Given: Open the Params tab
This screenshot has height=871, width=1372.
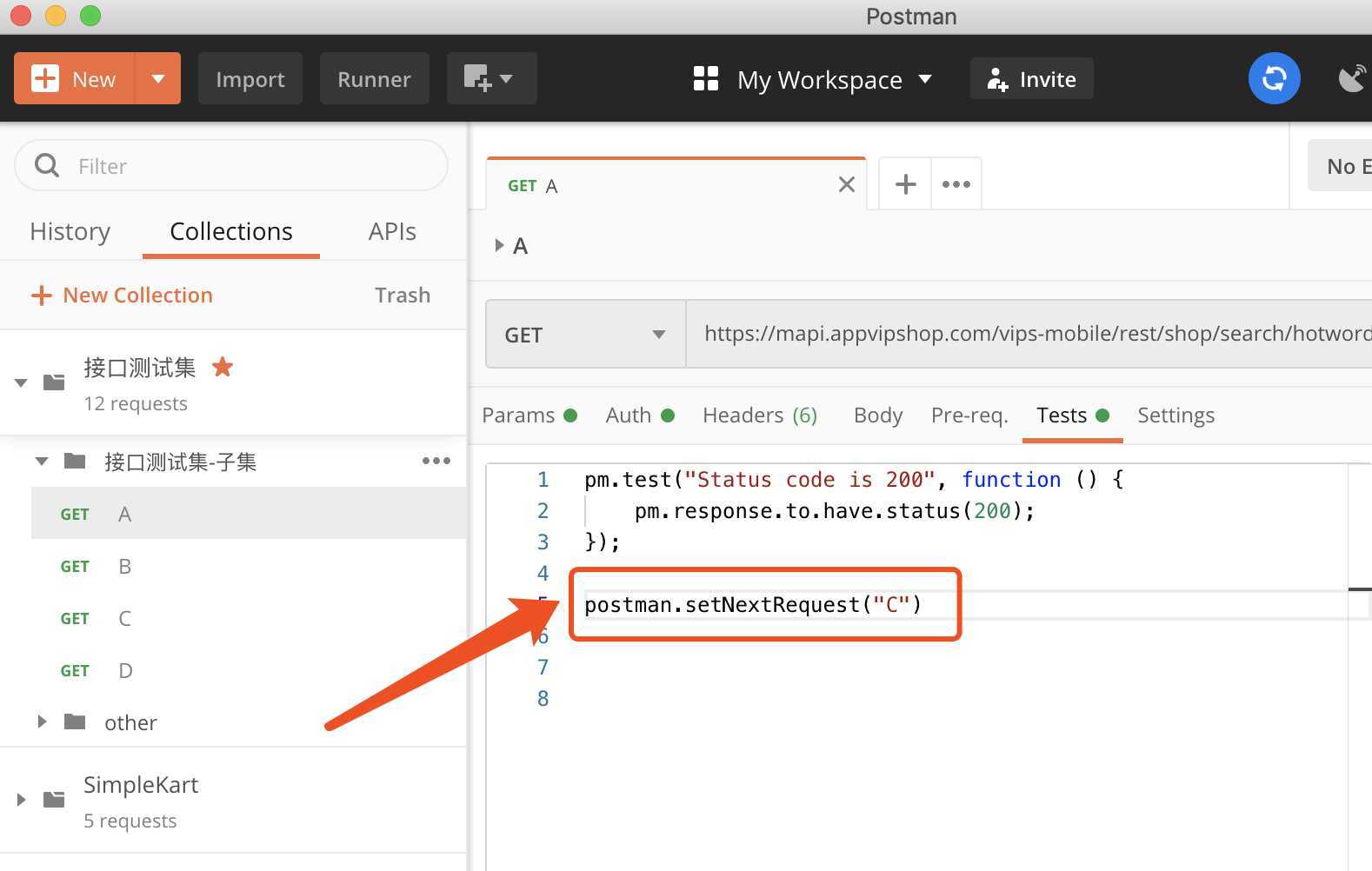Looking at the screenshot, I should [529, 416].
